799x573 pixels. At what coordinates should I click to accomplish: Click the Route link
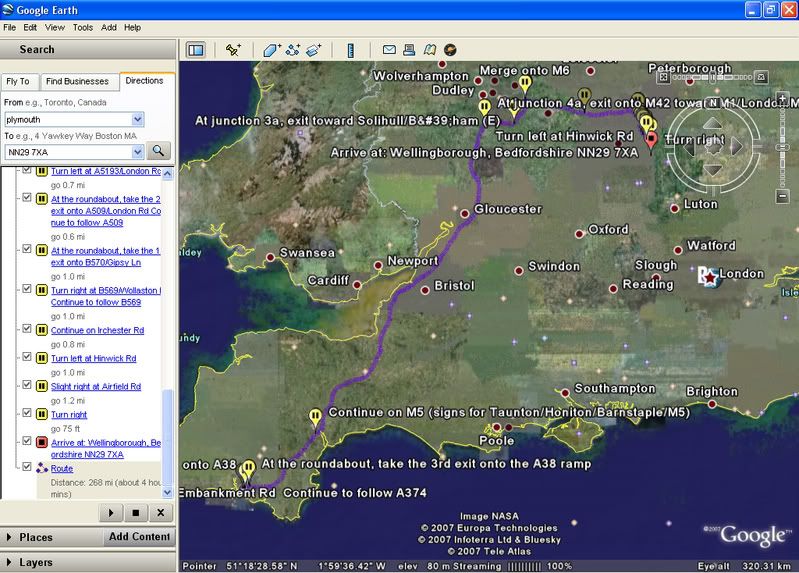(x=62, y=468)
